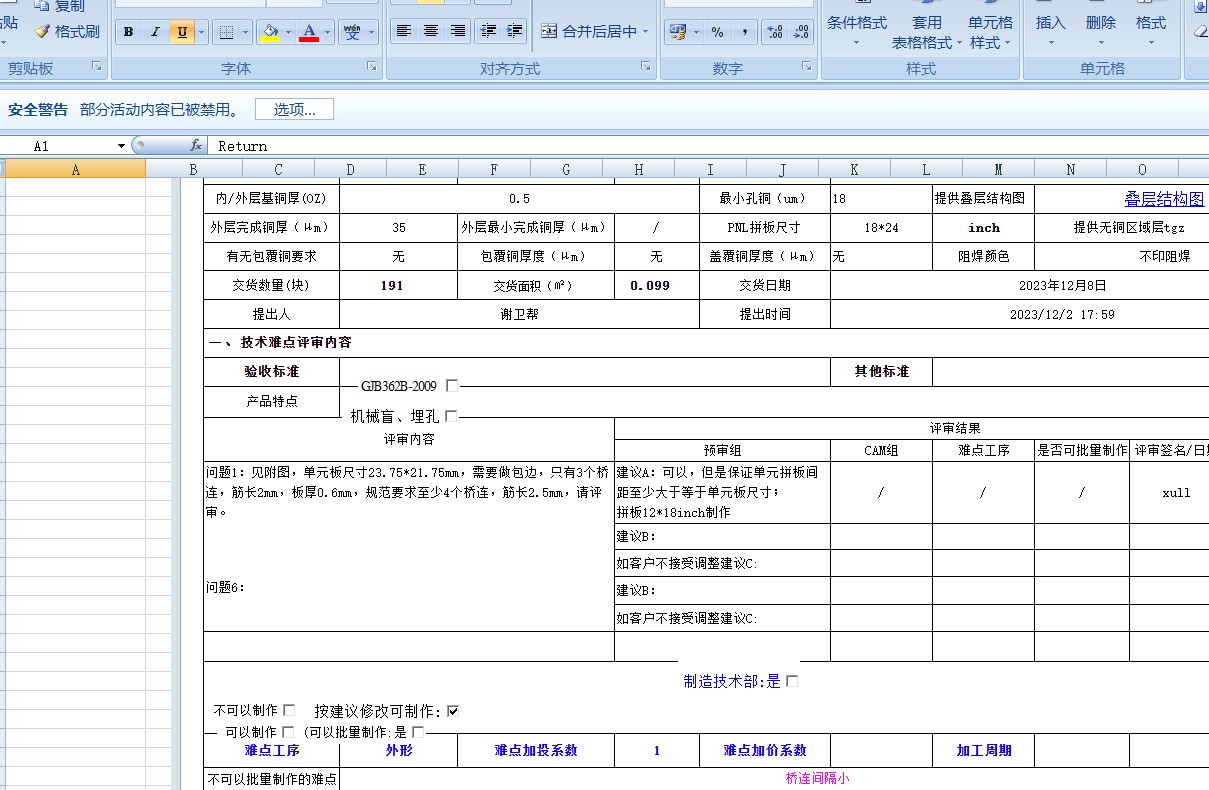1209x790 pixels.
Task: Click the phonetic guide (wén 文) icon
Action: pos(352,32)
